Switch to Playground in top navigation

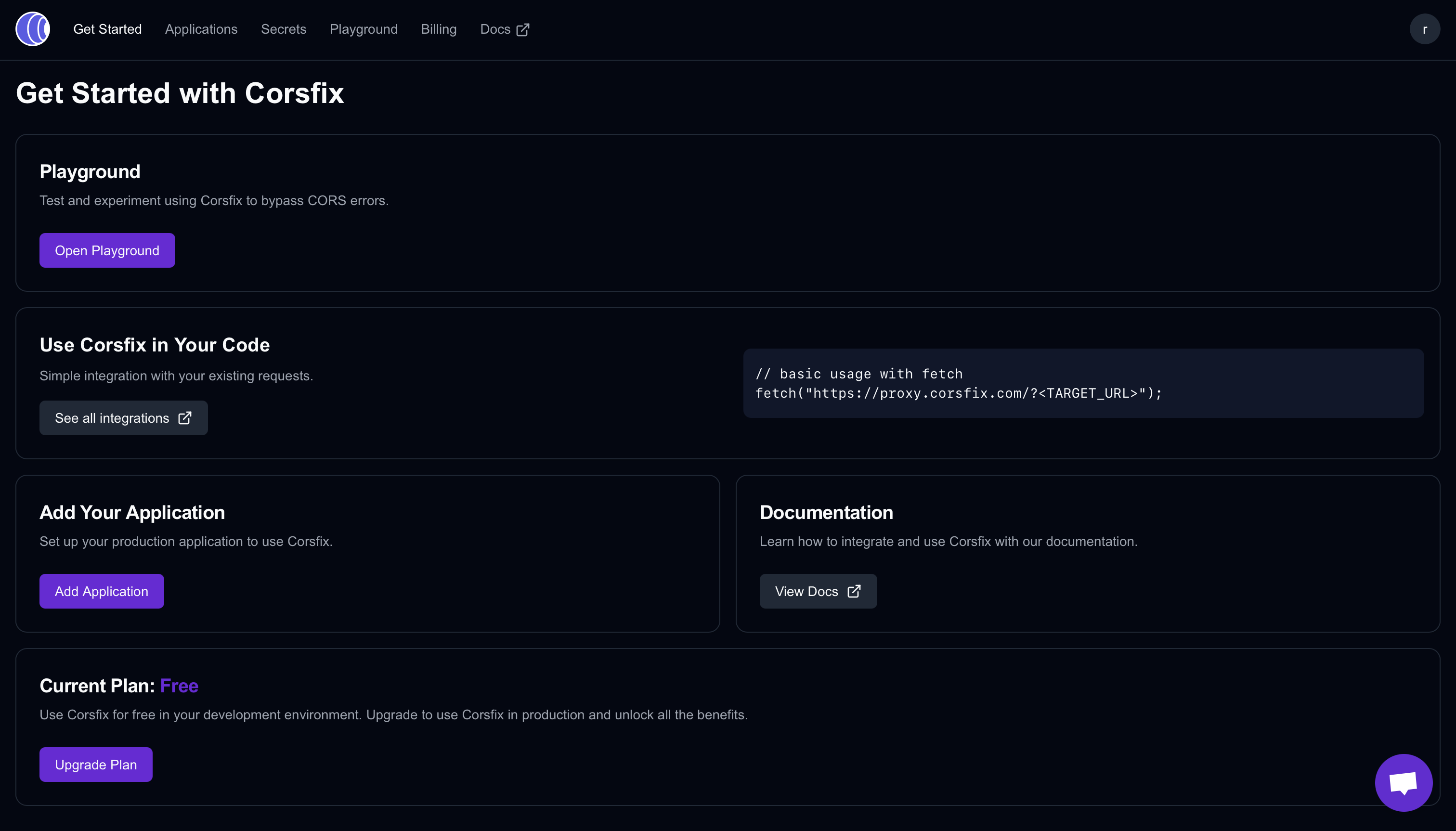[x=364, y=29]
